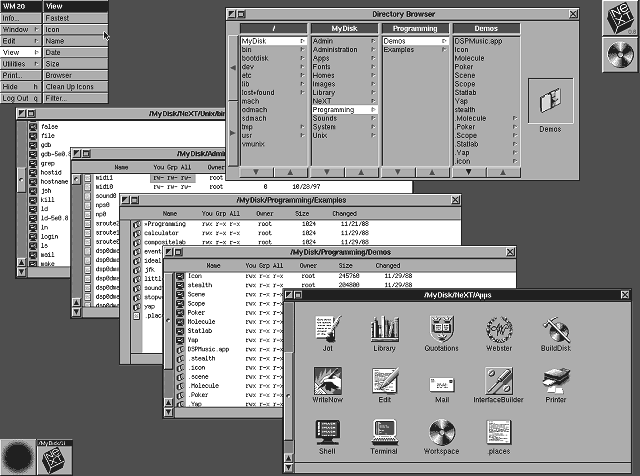Screen dimensions: 640x476
Task: Expand Examples in the Programming column
Action: (x=444, y=49)
